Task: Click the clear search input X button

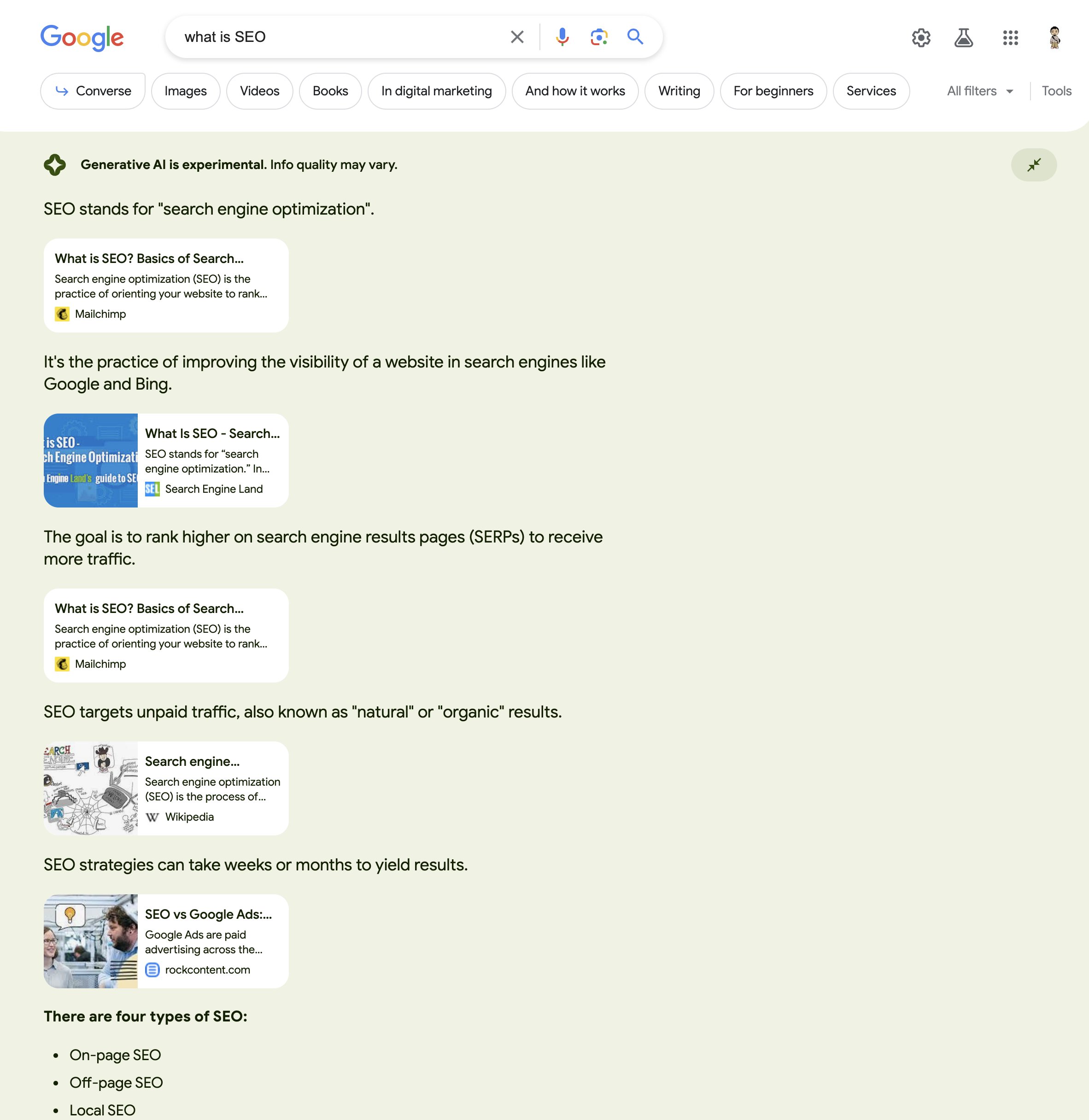Action: tap(517, 37)
